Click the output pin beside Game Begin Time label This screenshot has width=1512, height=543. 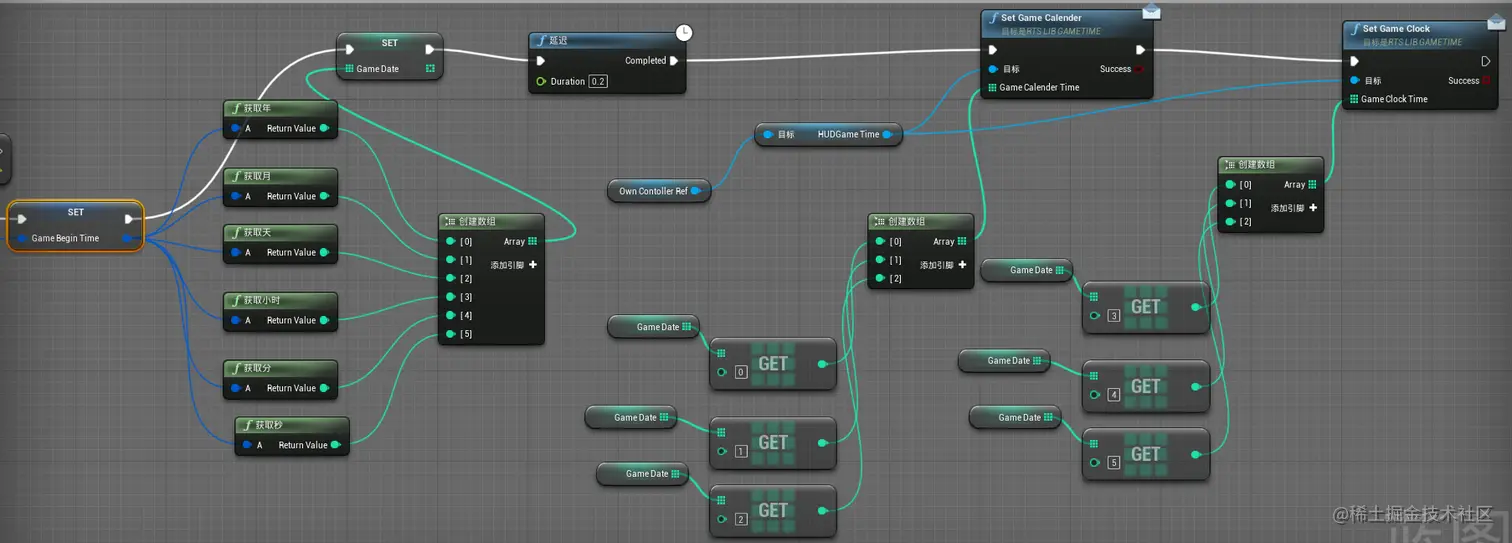tap(127, 239)
